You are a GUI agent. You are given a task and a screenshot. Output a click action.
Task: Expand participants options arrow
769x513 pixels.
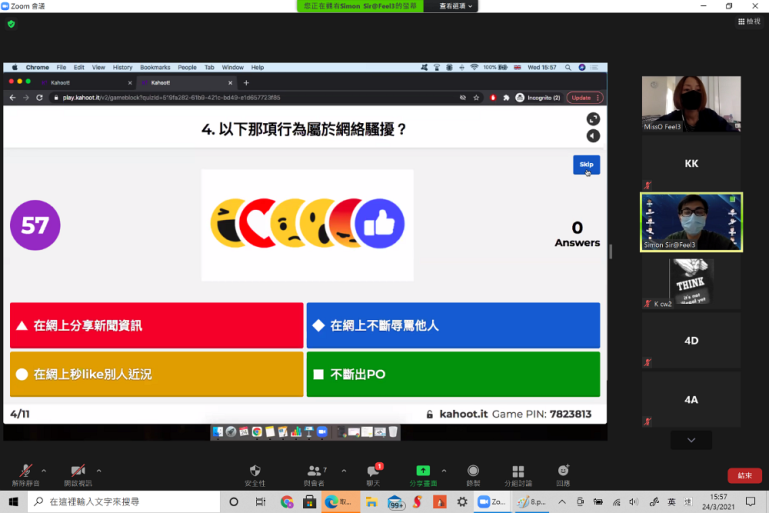[344, 471]
